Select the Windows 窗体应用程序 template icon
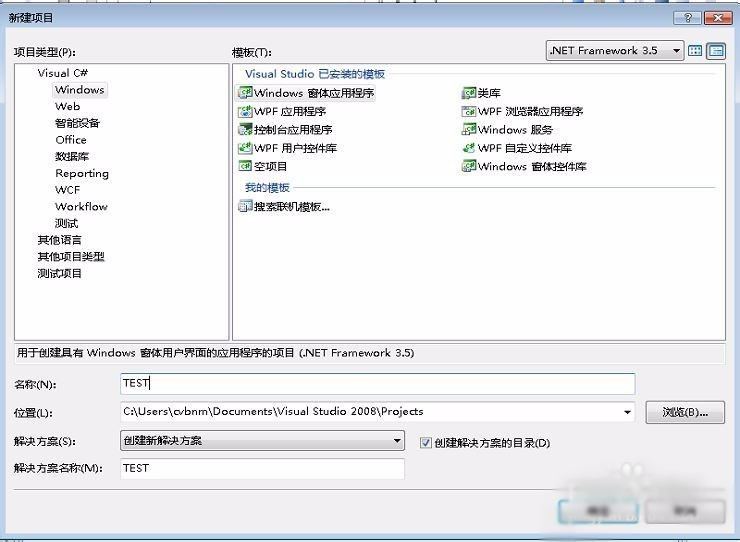This screenshot has height=542, width=740. click(x=245, y=93)
